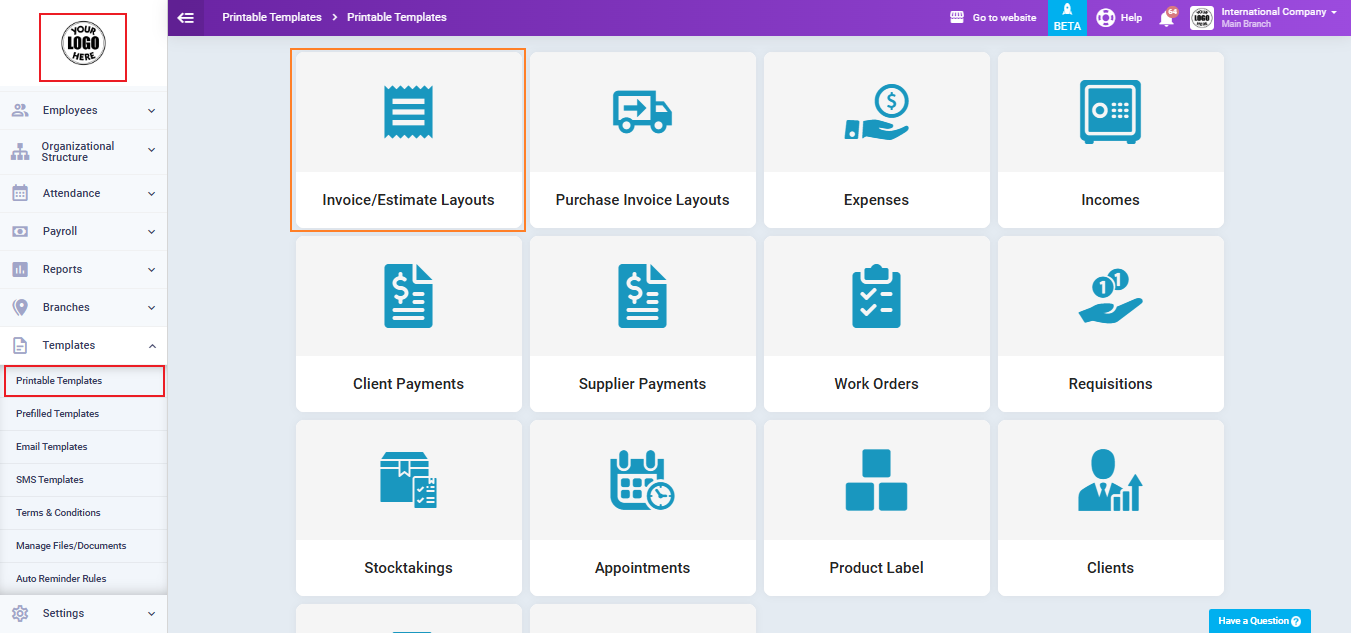Click the Work Orders card label
This screenshot has height=633, width=1351.
(x=876, y=384)
